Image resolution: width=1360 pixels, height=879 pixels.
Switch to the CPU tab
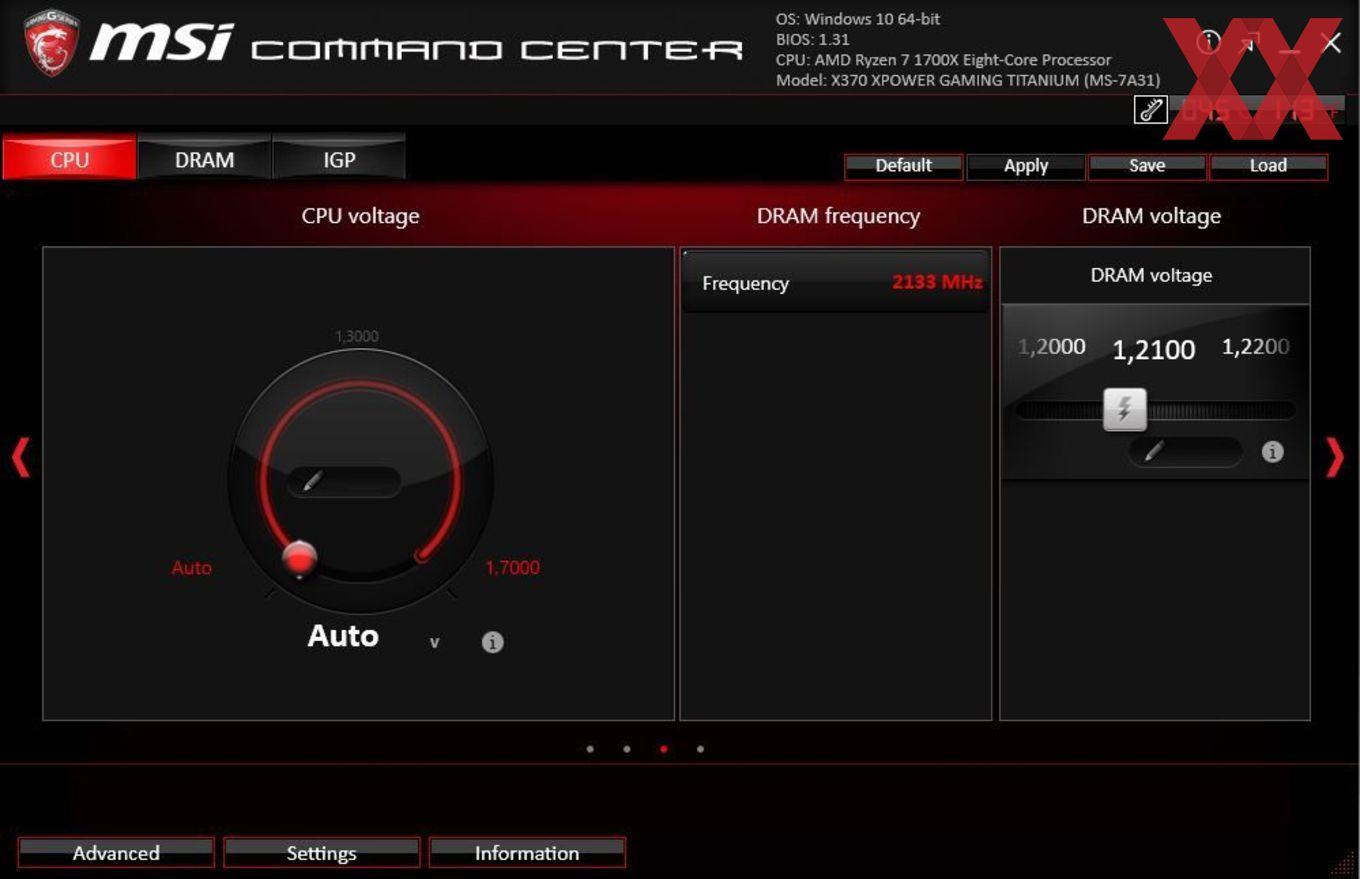[69, 158]
